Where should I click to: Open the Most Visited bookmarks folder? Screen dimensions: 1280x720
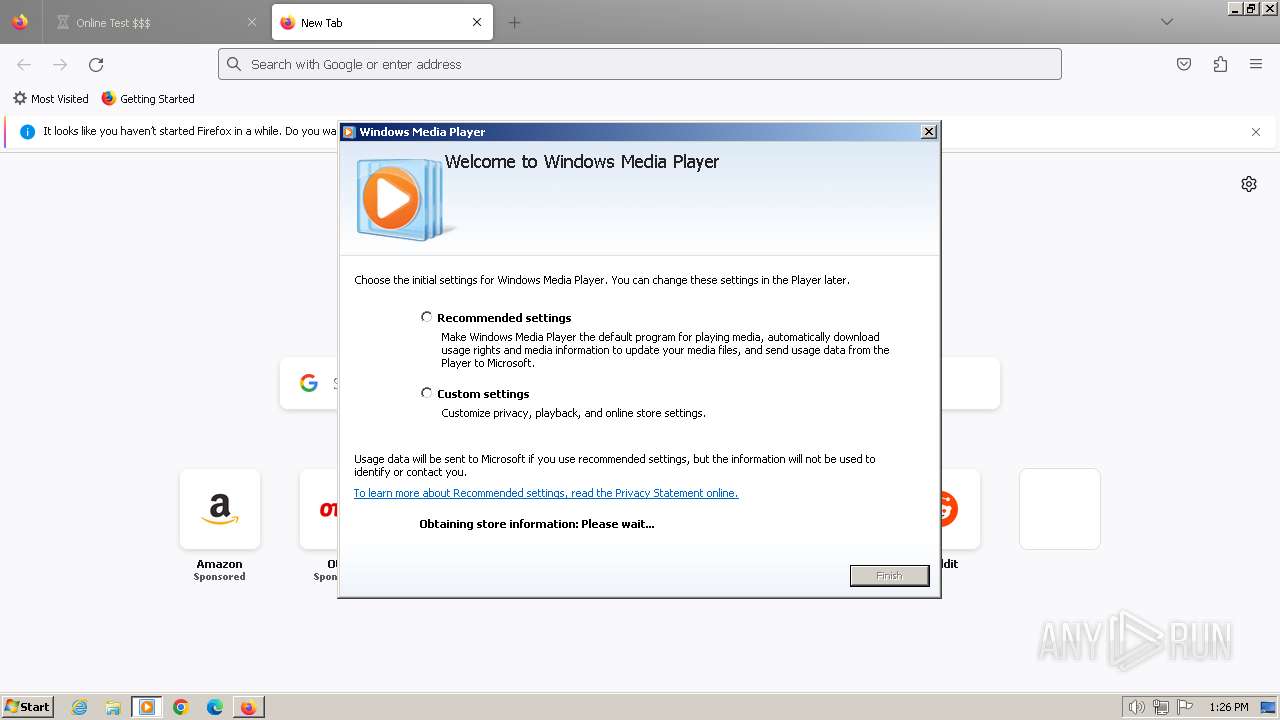pos(50,99)
